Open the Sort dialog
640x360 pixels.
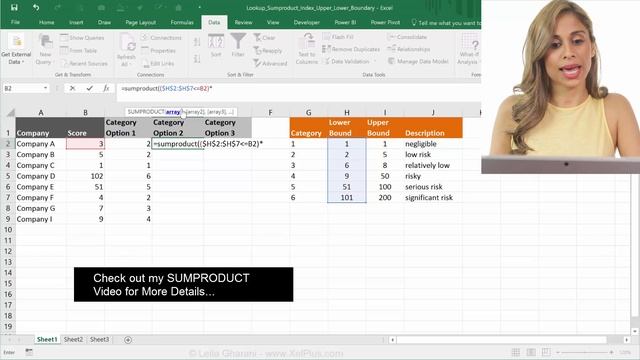(216, 46)
